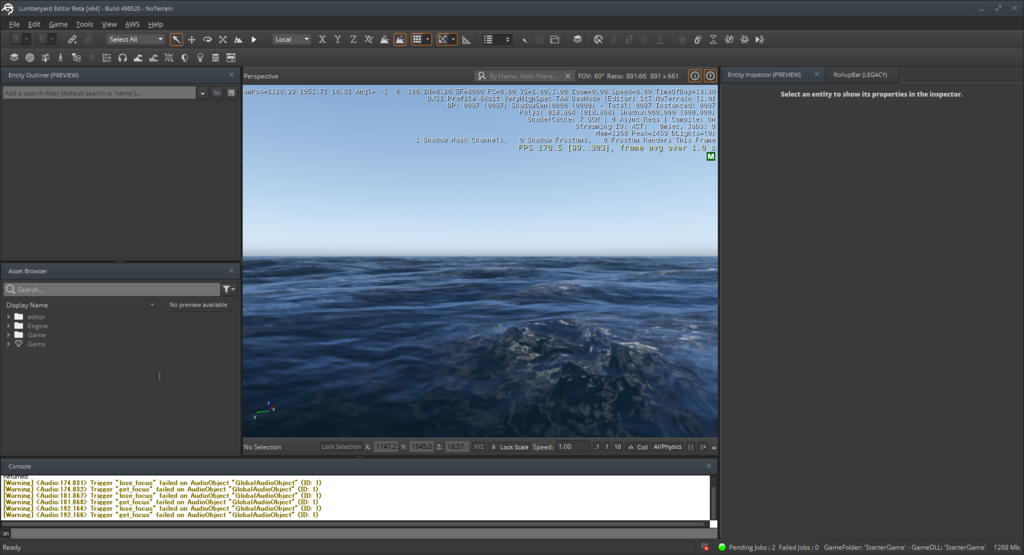Screen dimensions: 1024x555
Task: Select the arrow Select tool in toolbar
Action: tap(176, 40)
